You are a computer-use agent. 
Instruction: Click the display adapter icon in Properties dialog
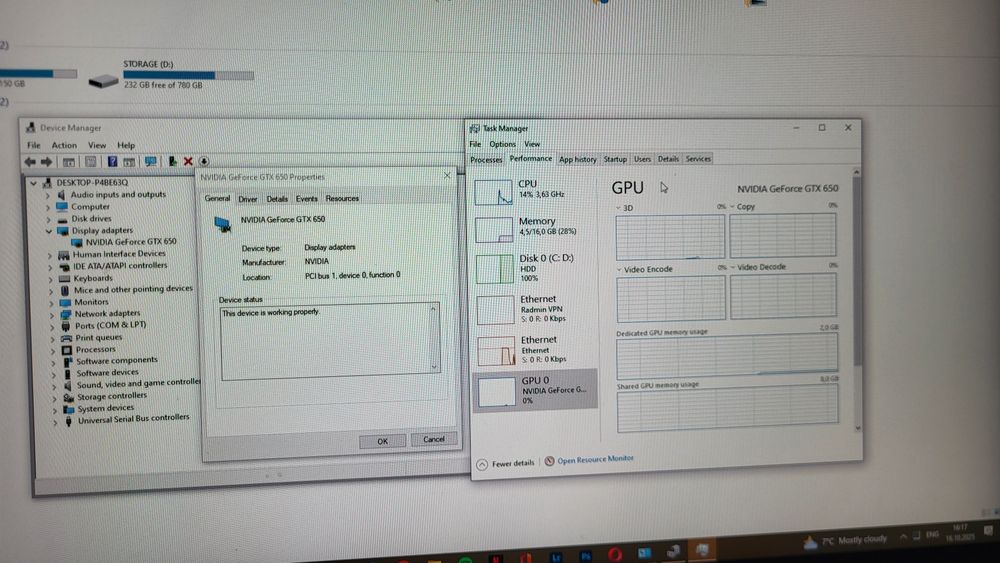223,224
